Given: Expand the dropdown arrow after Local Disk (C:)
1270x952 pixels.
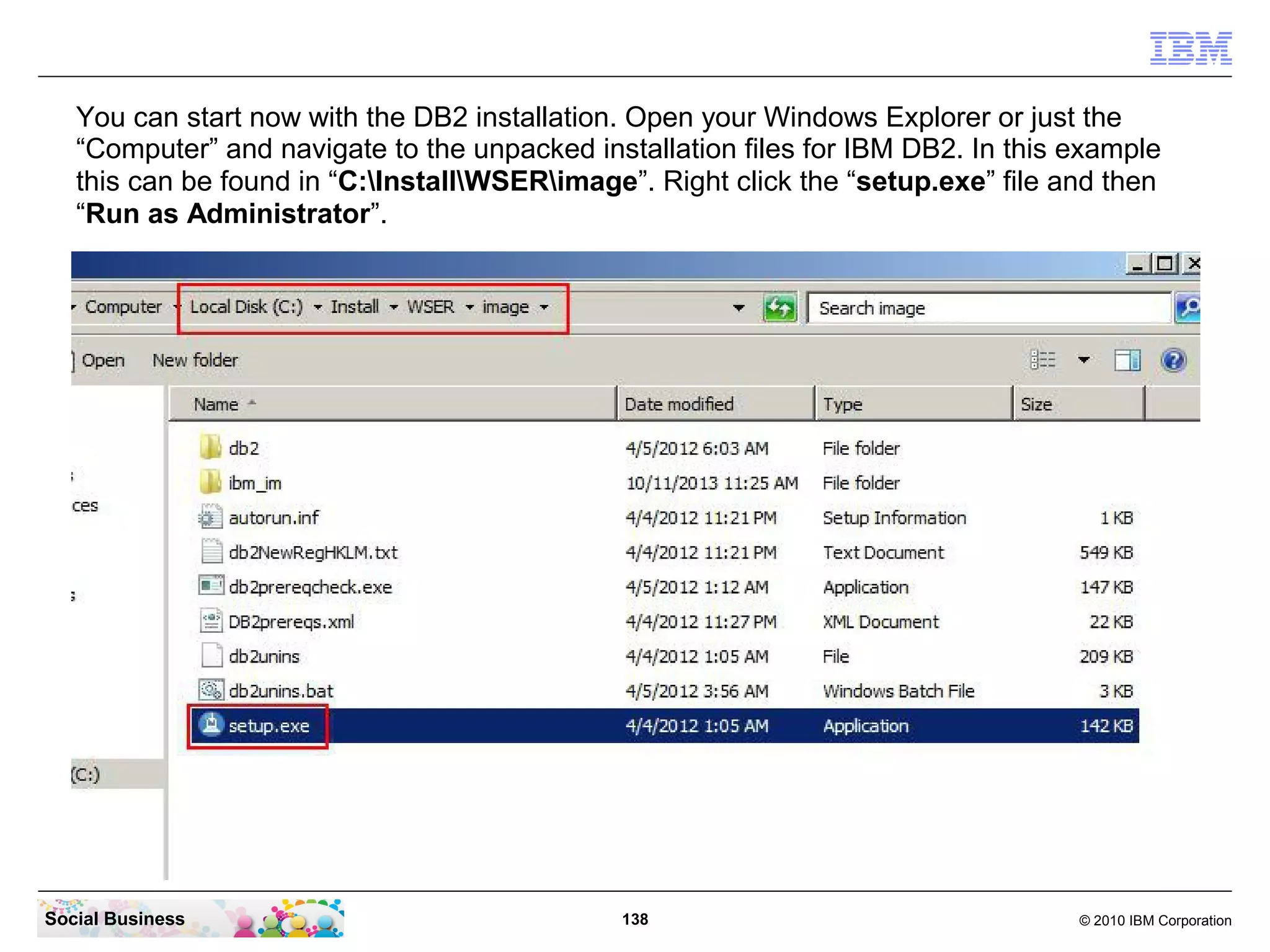Looking at the screenshot, I should point(317,307).
